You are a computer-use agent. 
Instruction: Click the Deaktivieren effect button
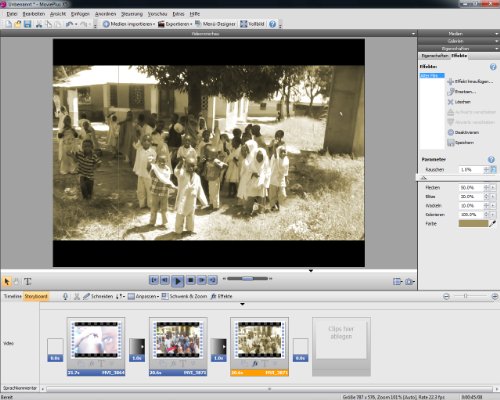(463, 132)
